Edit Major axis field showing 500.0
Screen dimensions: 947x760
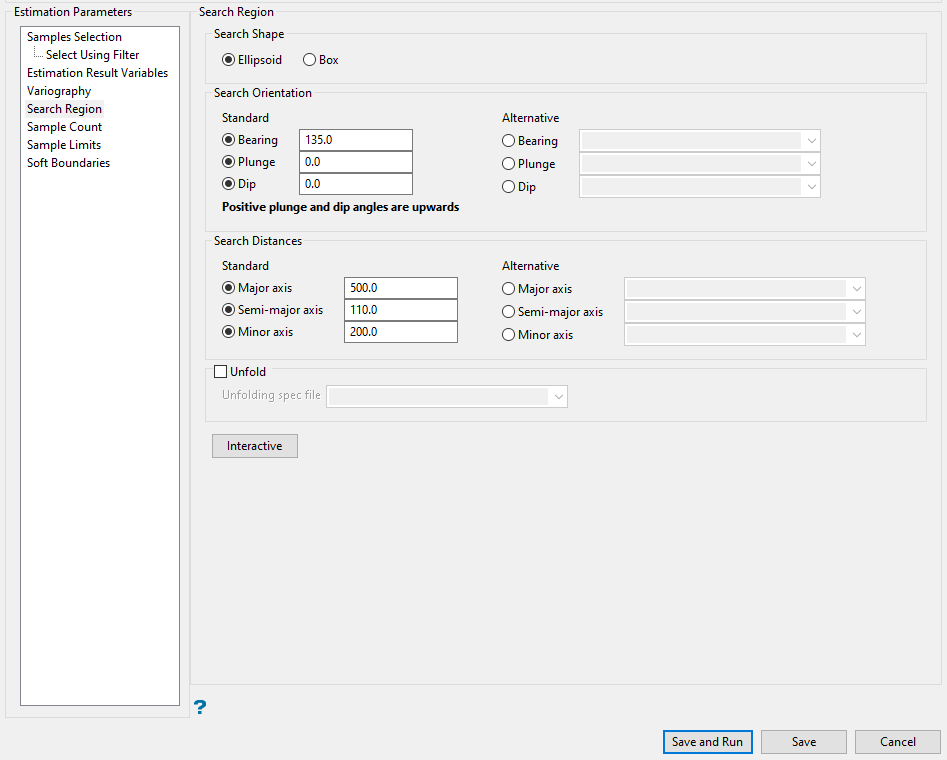point(401,288)
